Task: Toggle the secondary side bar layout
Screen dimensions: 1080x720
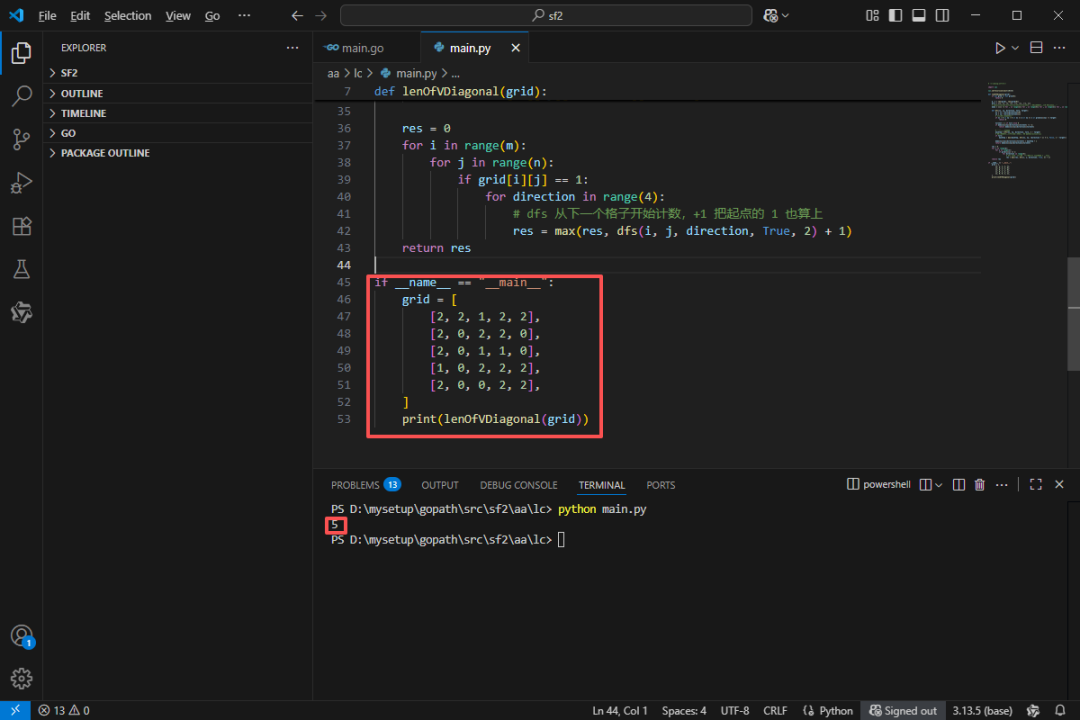Action: (941, 16)
